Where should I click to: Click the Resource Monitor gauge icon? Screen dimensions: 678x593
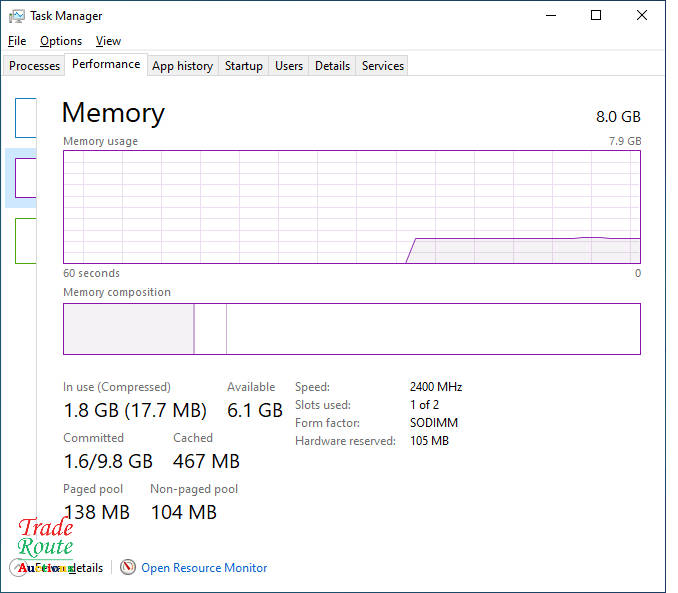pos(128,568)
